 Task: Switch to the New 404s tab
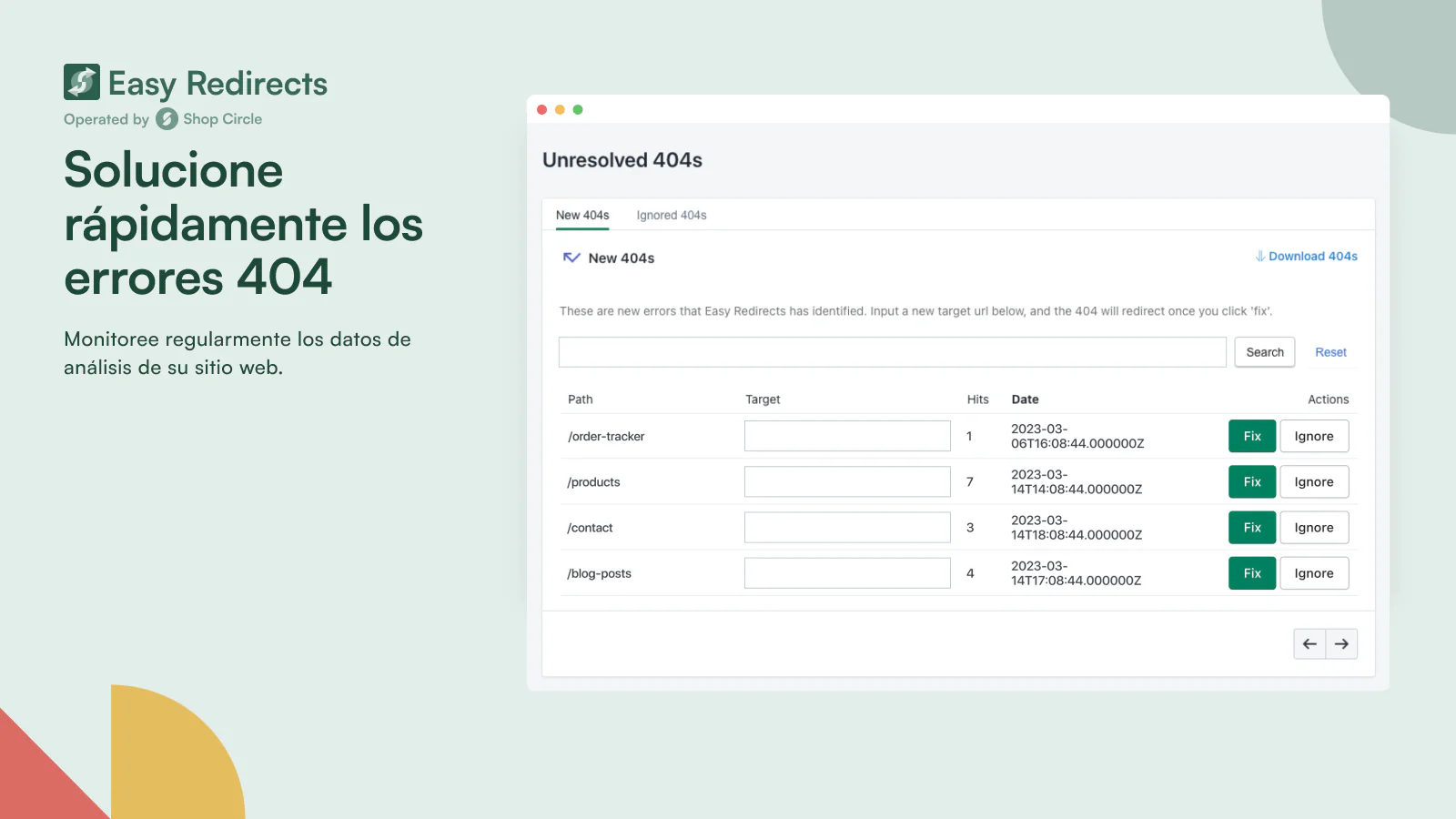582,216
